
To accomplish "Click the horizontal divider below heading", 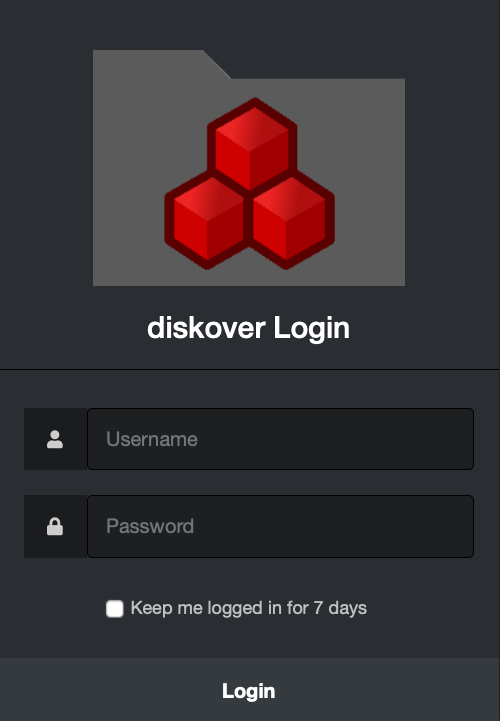I will click(250, 369).
